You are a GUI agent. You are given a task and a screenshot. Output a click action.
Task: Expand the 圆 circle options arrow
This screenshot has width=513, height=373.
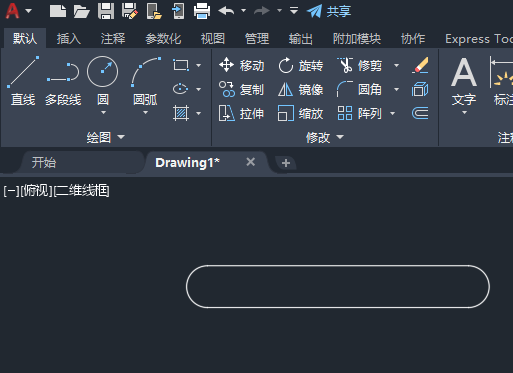point(103,113)
